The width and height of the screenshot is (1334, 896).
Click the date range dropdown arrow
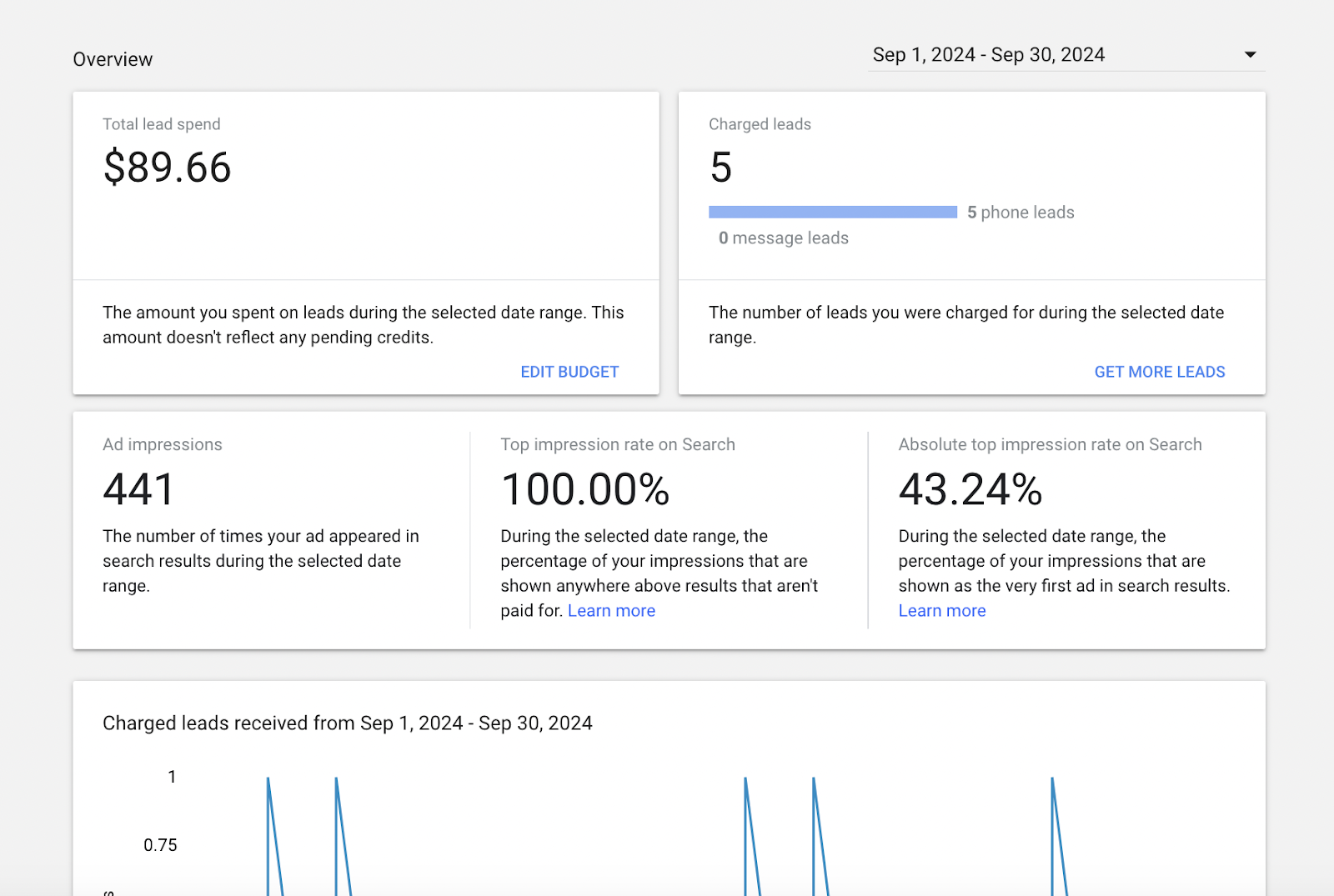[1250, 55]
